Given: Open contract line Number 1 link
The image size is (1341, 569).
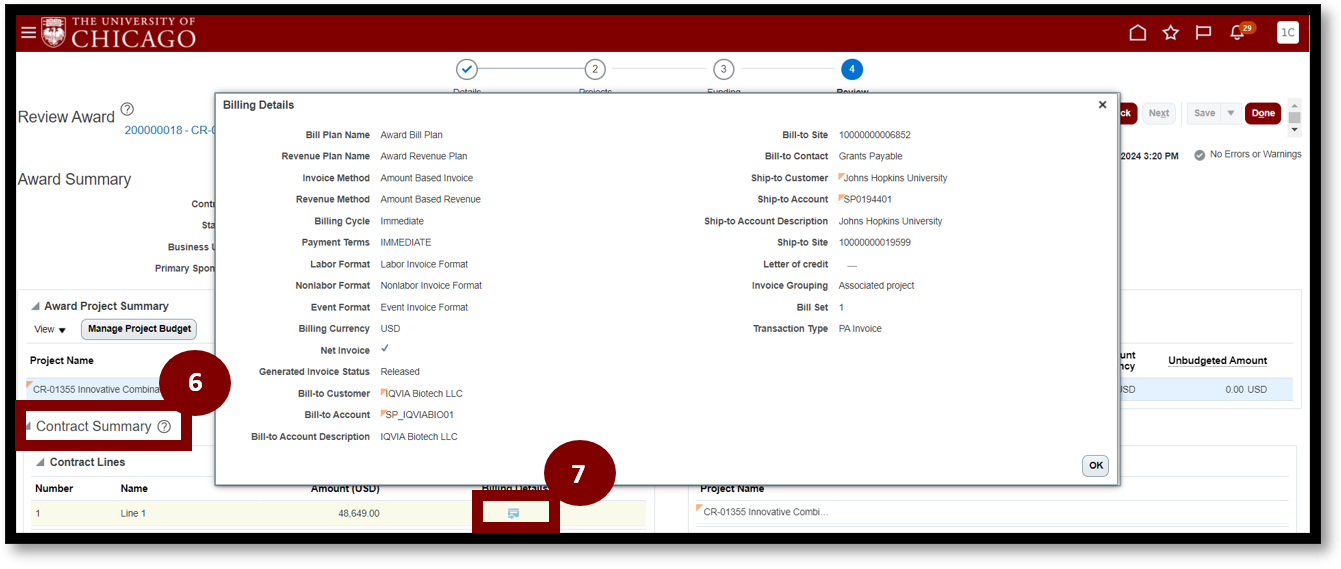Looking at the screenshot, I should [x=38, y=513].
